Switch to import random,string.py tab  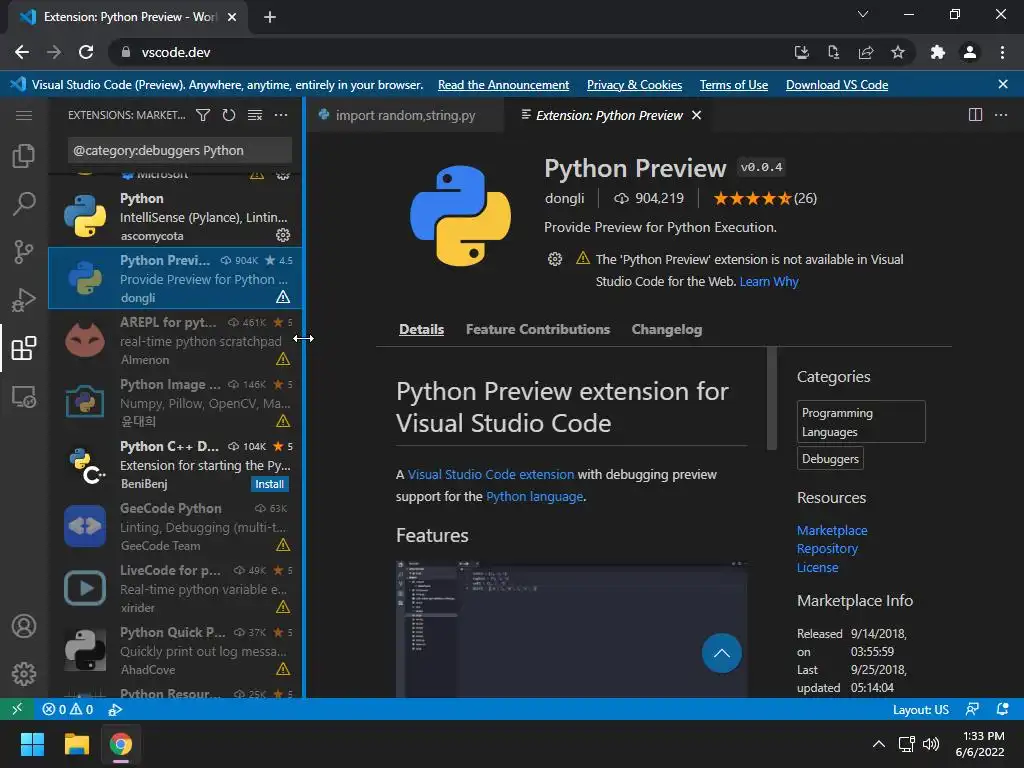tap(405, 116)
